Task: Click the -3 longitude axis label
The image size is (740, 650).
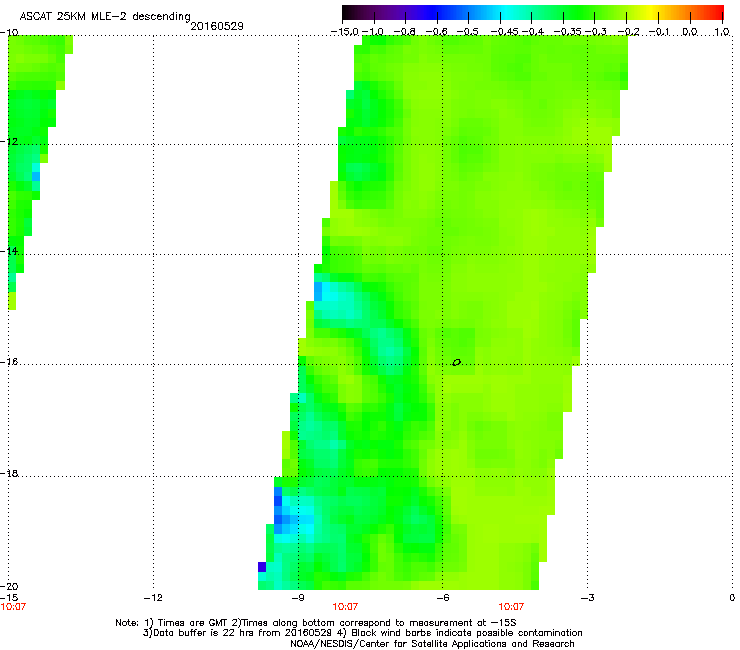Action: coord(587,598)
